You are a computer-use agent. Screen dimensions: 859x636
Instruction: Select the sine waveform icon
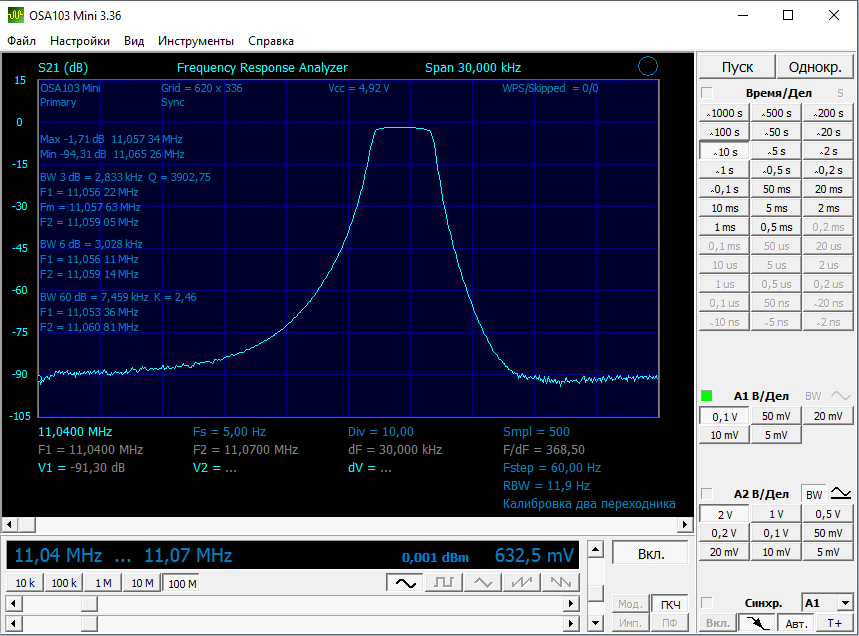coord(405,582)
